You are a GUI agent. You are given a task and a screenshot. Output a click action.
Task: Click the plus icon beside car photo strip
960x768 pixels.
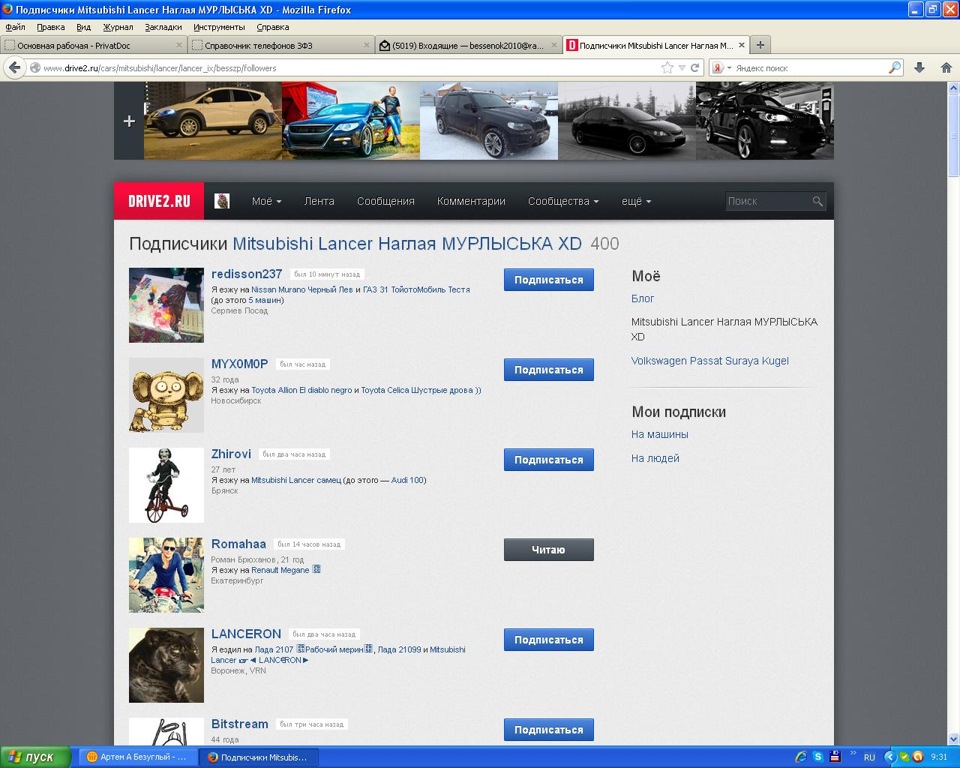(x=129, y=121)
